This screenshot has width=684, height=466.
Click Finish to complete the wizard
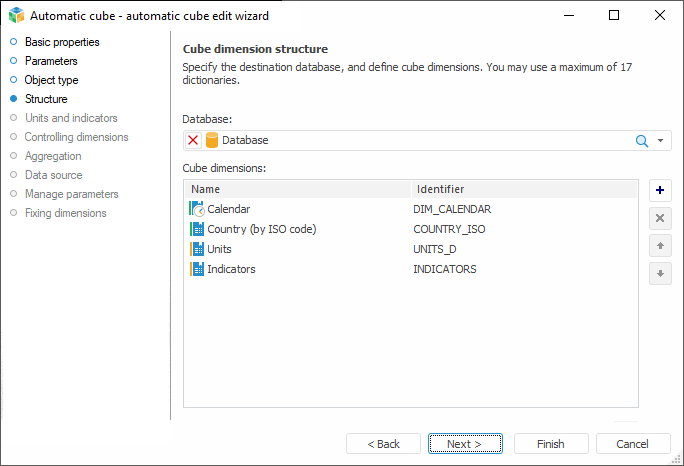[x=550, y=444]
